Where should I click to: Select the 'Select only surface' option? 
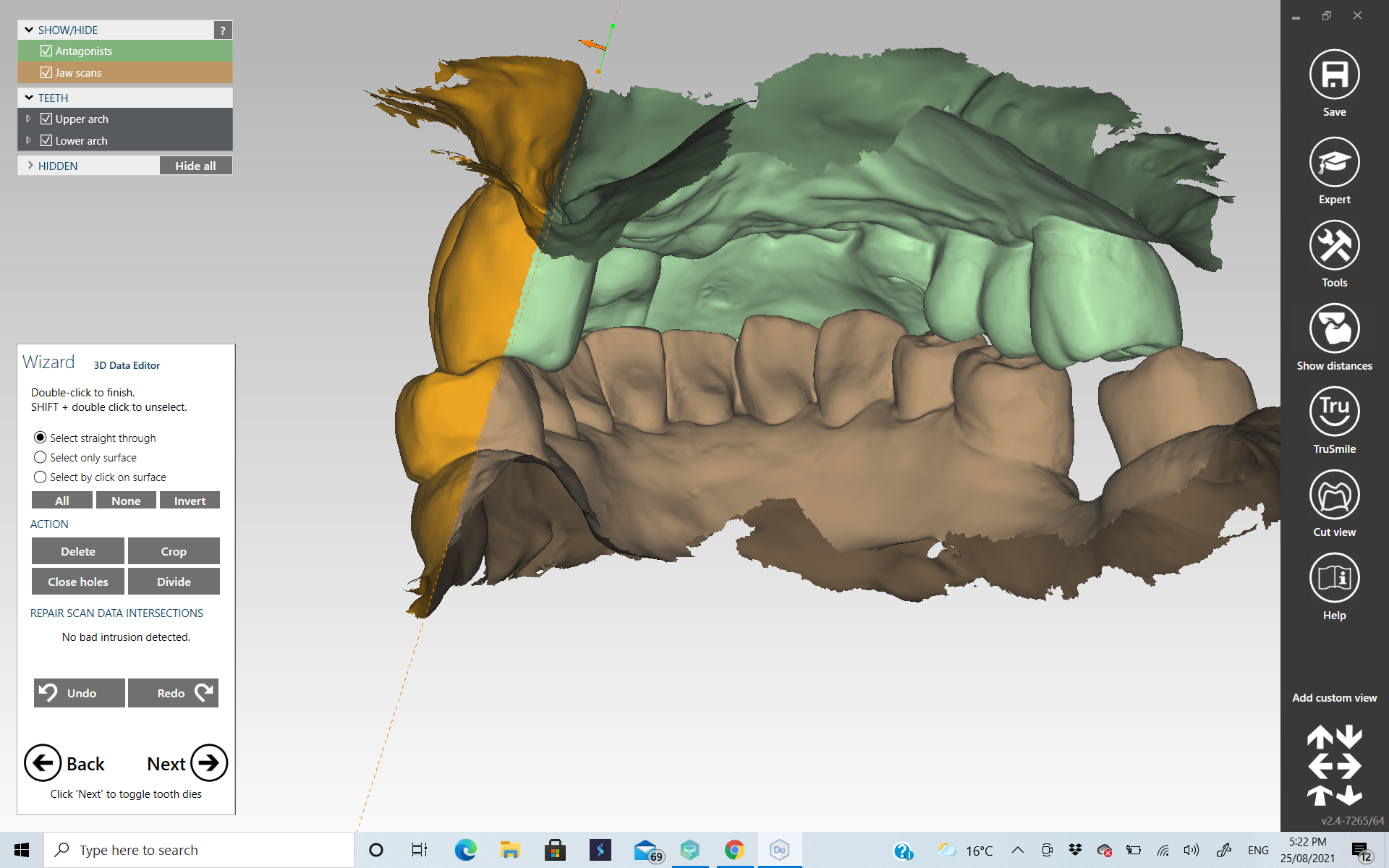point(41,457)
